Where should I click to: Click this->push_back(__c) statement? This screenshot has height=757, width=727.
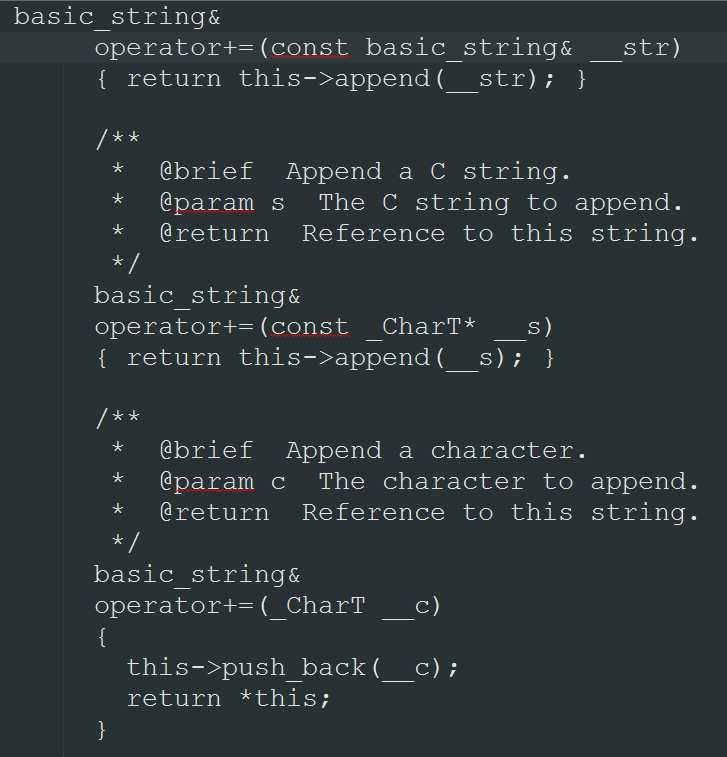(x=292, y=668)
